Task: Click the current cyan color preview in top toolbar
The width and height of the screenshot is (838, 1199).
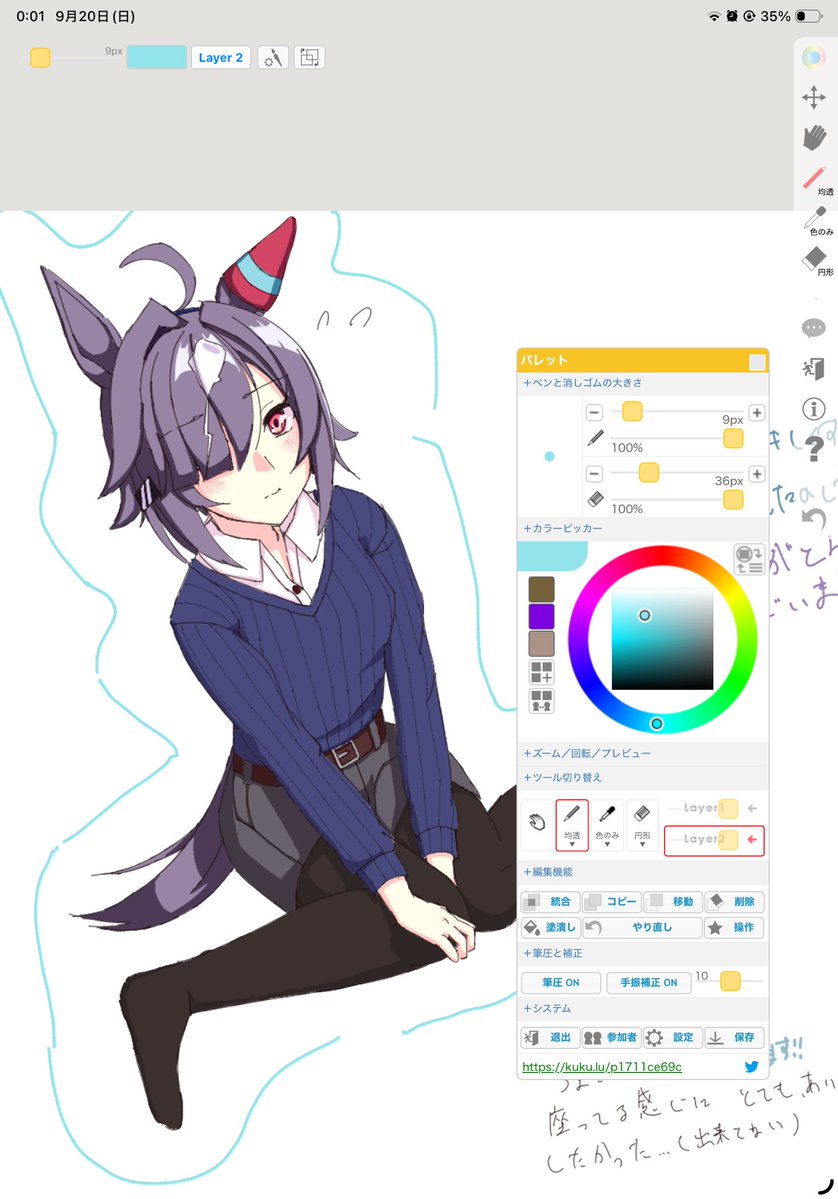Action: tap(157, 57)
